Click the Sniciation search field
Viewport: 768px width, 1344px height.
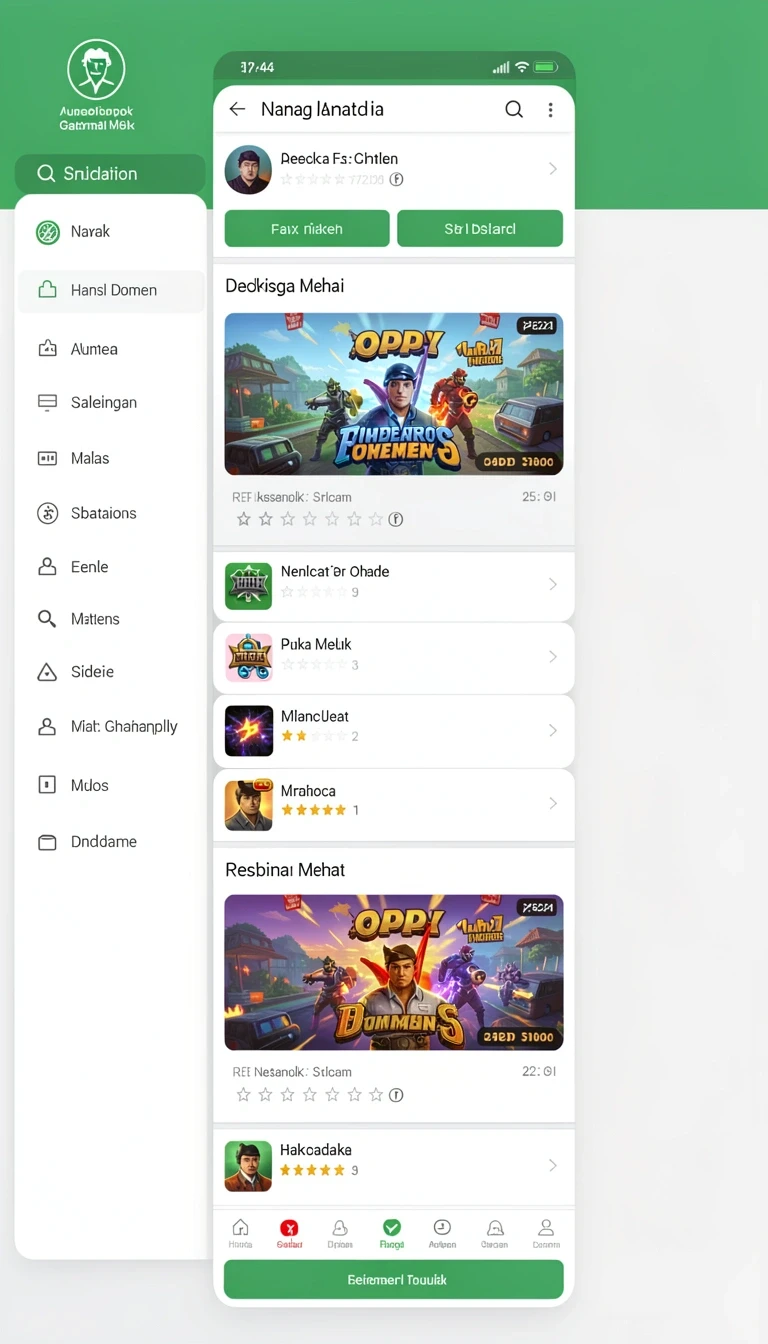coord(110,174)
